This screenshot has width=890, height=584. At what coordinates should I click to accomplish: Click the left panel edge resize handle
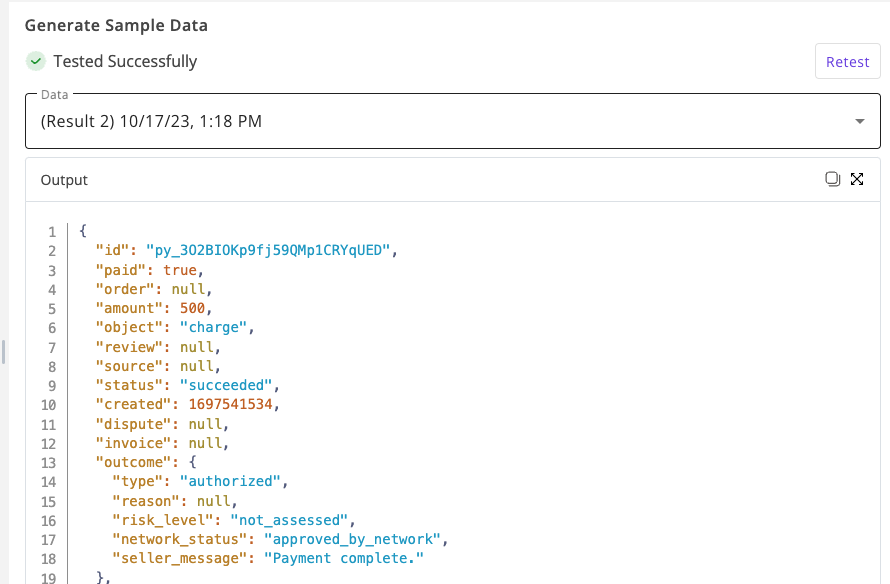coord(3,352)
